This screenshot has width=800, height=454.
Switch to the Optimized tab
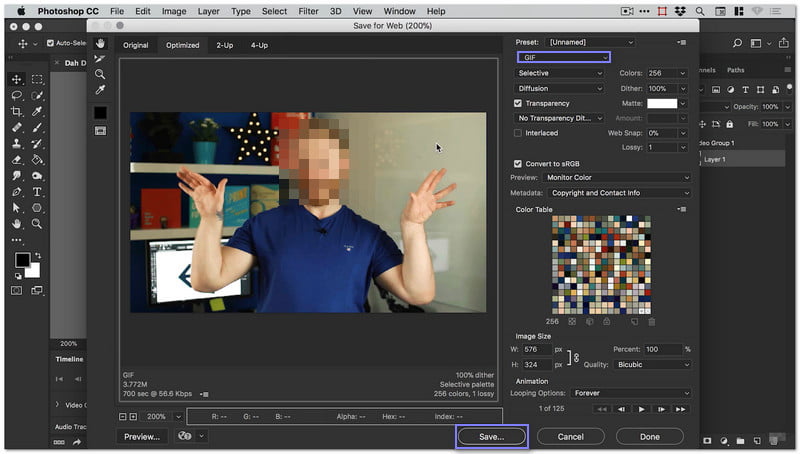point(182,45)
